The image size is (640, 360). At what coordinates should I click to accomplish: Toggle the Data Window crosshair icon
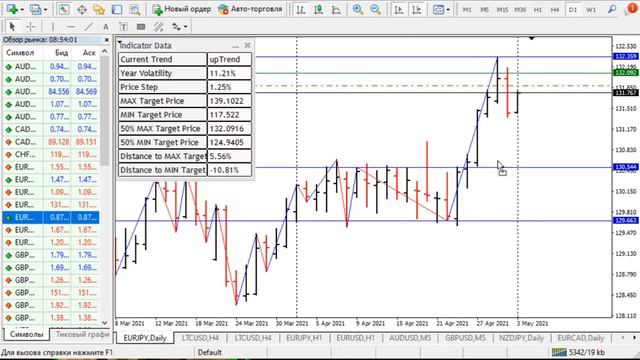(82, 9)
